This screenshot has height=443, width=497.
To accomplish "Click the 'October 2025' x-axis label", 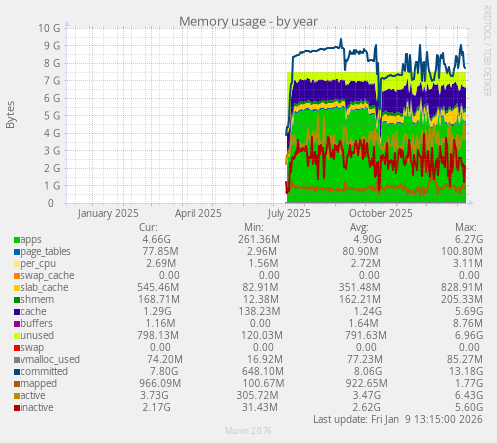I will click(381, 213).
